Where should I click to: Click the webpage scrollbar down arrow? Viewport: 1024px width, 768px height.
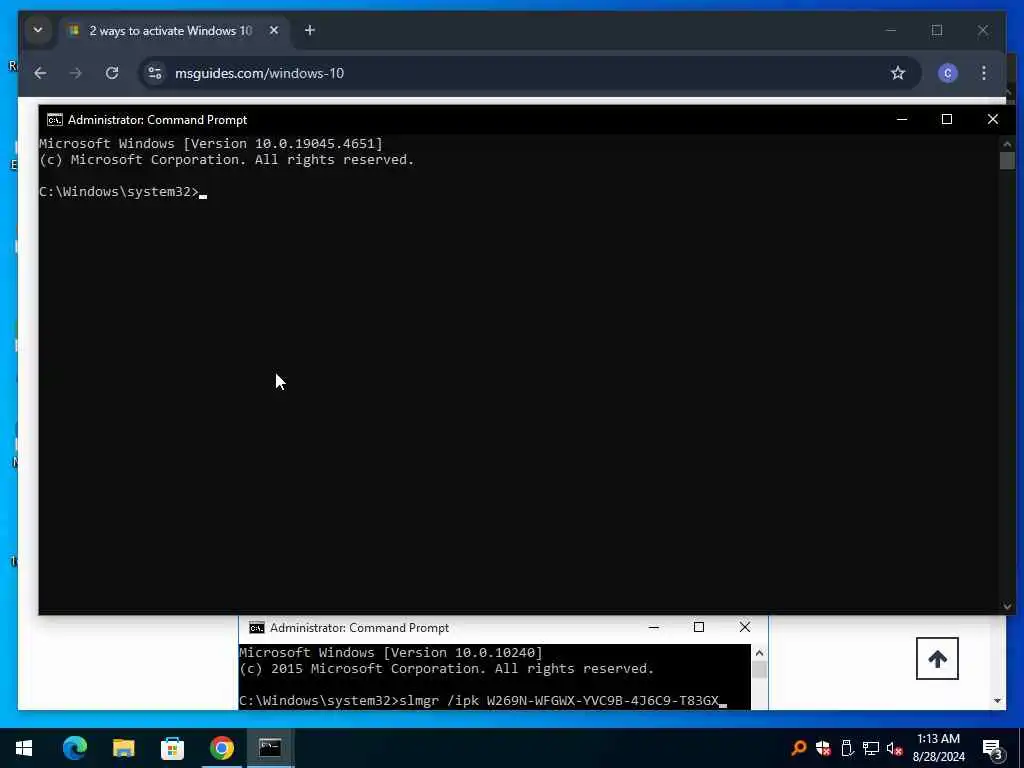coord(997,701)
